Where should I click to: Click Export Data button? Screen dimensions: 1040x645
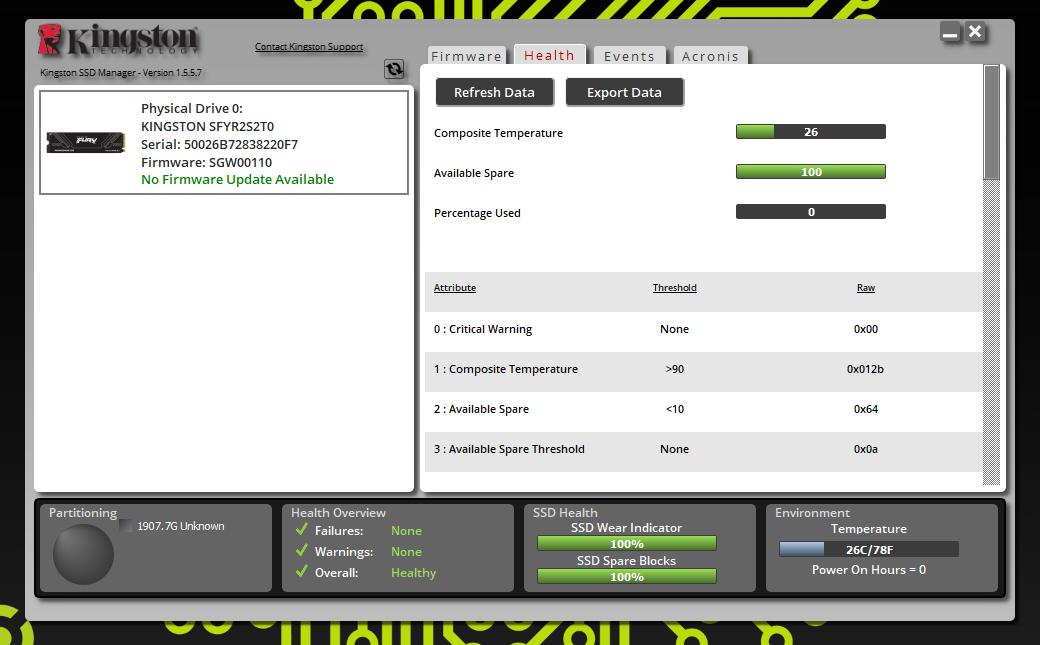pos(624,92)
